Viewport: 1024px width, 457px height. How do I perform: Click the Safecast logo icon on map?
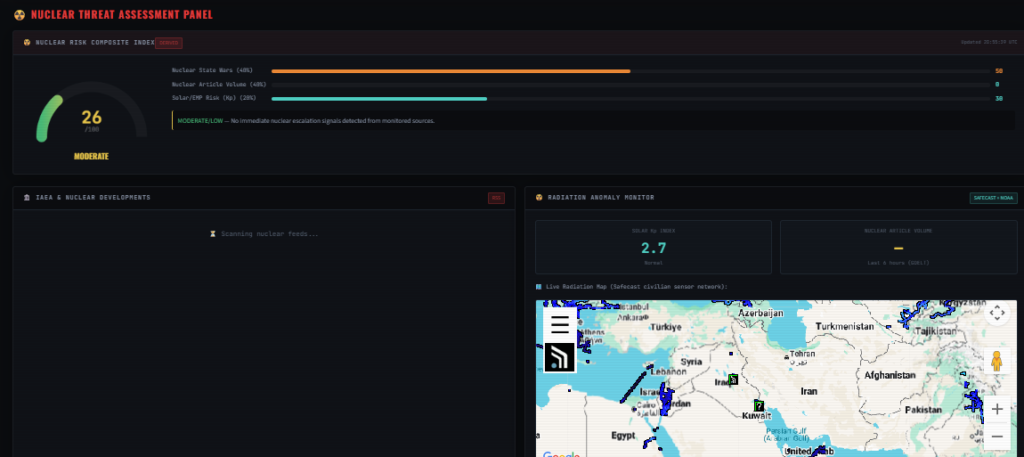click(x=560, y=357)
